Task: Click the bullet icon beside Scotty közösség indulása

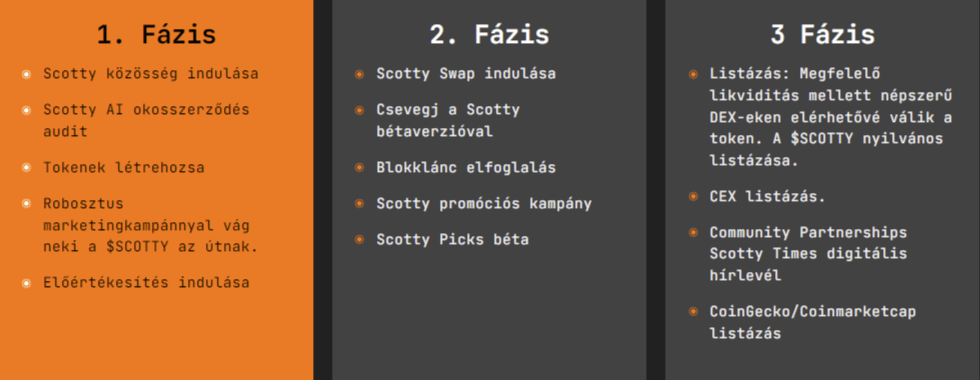Action: tap(26, 74)
